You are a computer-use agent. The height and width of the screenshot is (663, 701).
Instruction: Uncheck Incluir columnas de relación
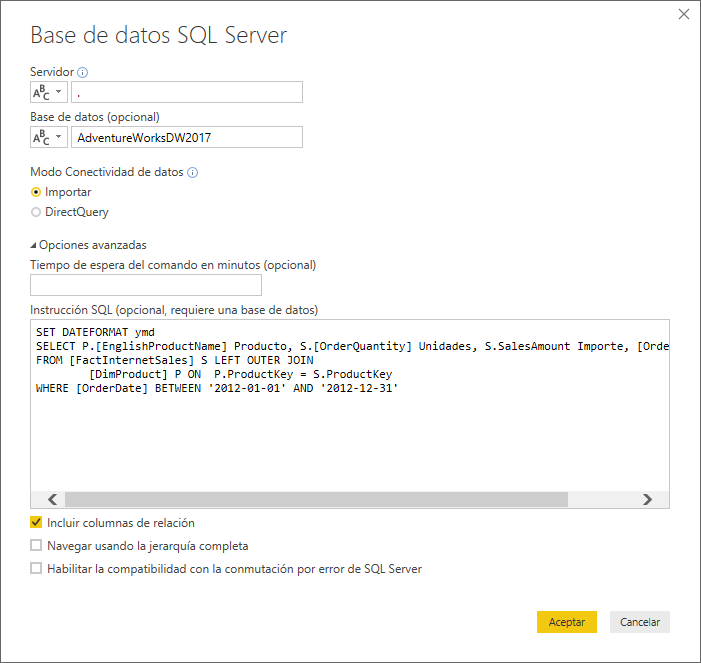pos(37,522)
